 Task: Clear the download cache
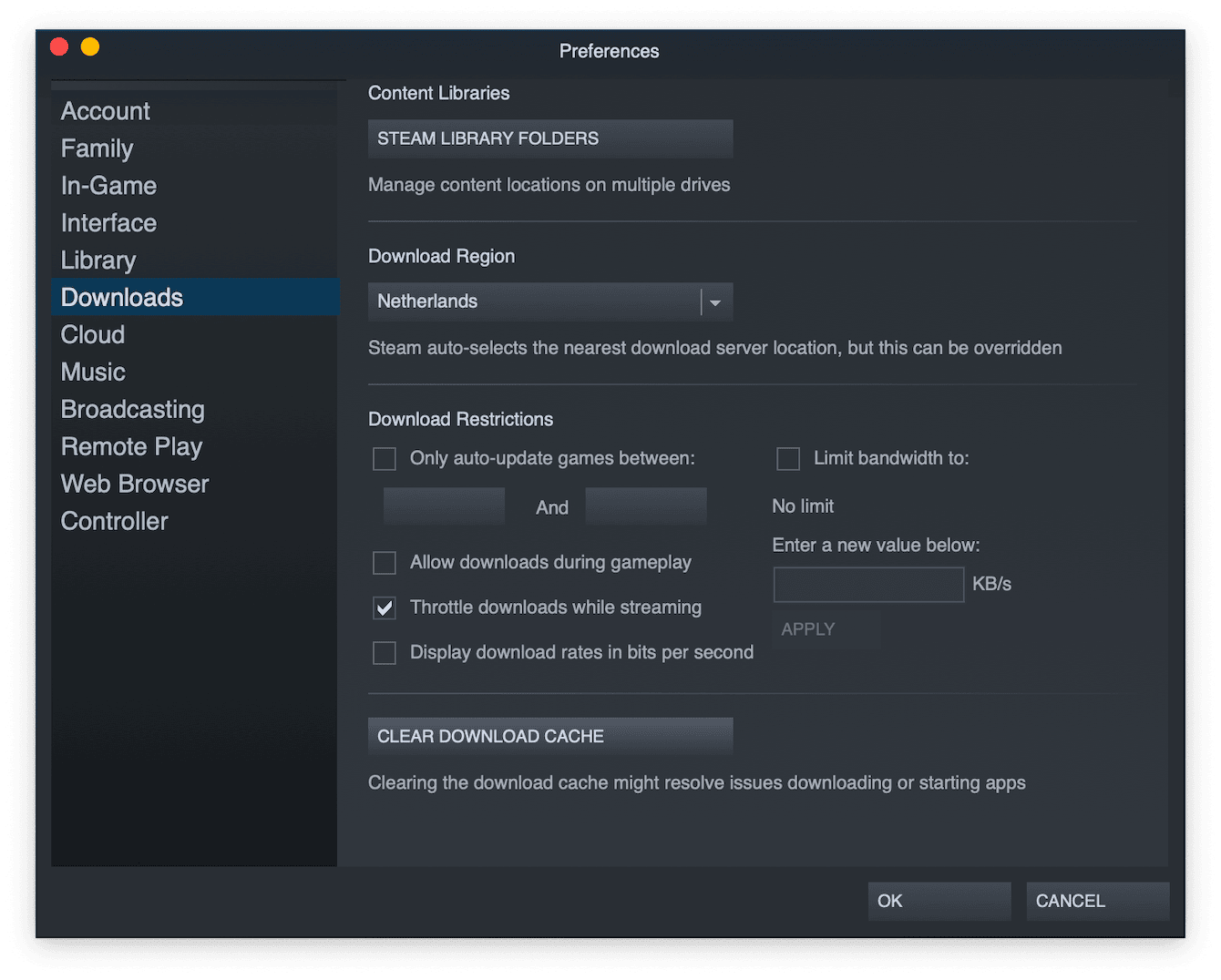(x=550, y=736)
